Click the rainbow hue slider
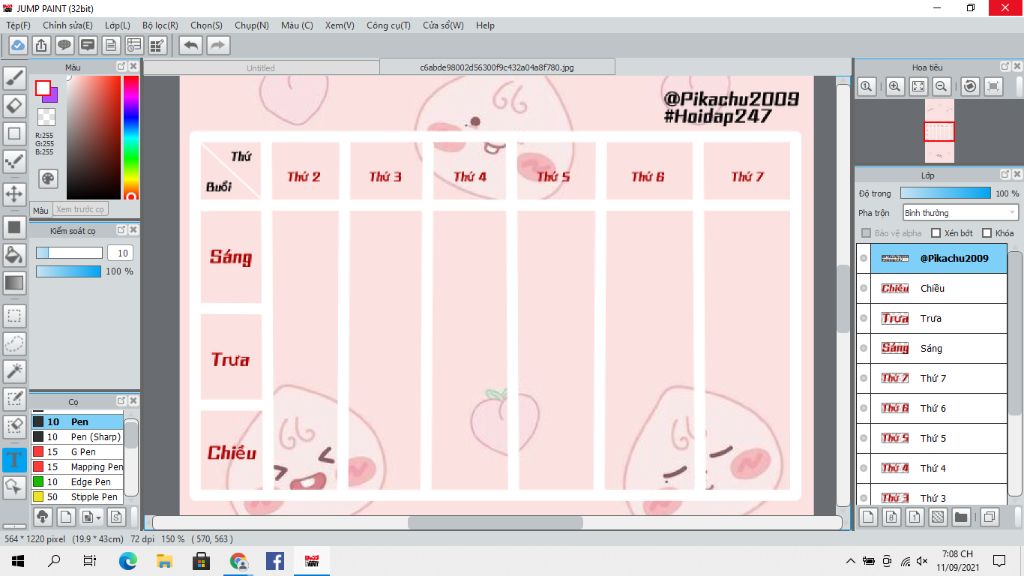 pyautogui.click(x=131, y=137)
